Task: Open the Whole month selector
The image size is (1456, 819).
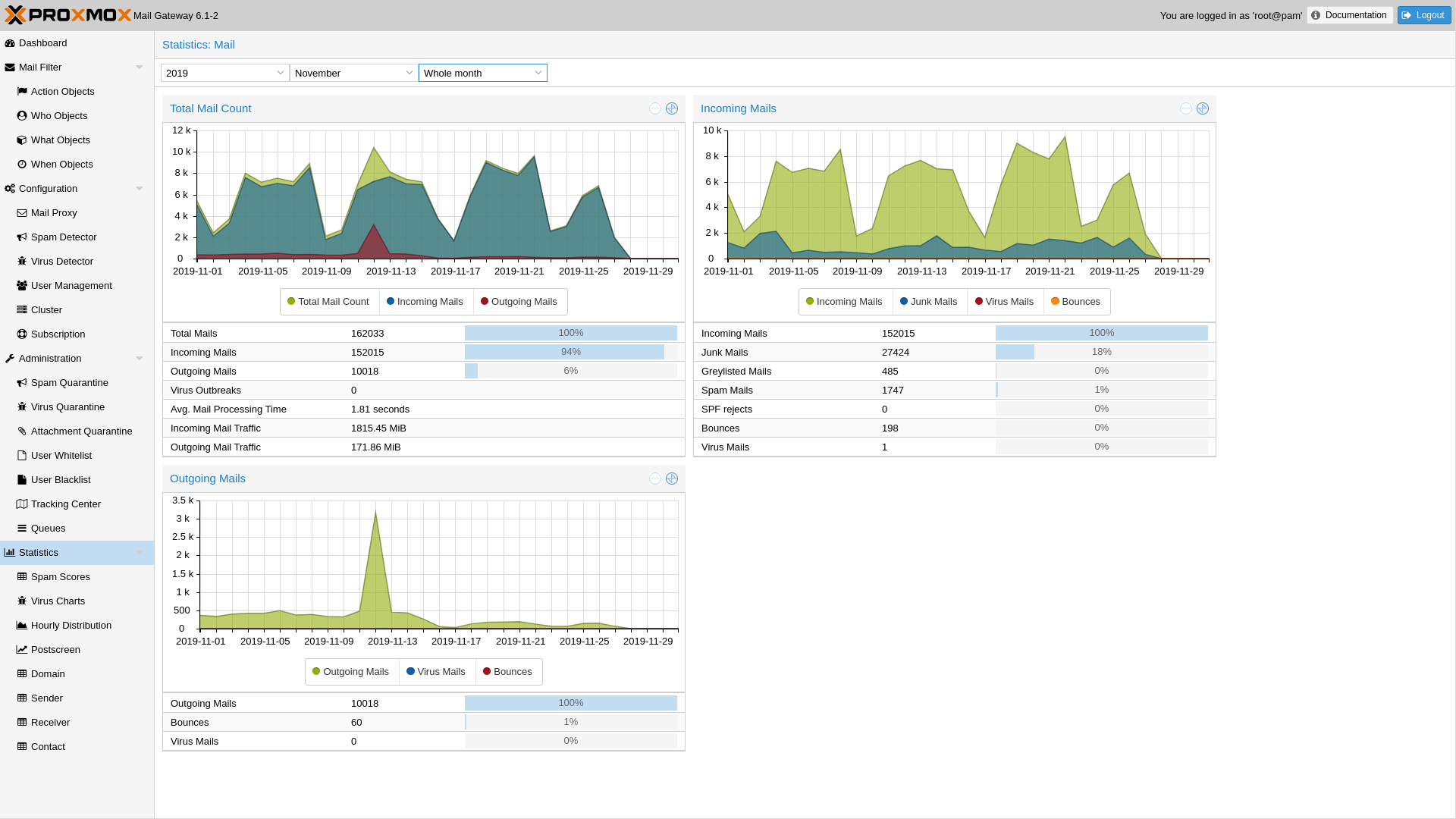Action: coord(482,73)
